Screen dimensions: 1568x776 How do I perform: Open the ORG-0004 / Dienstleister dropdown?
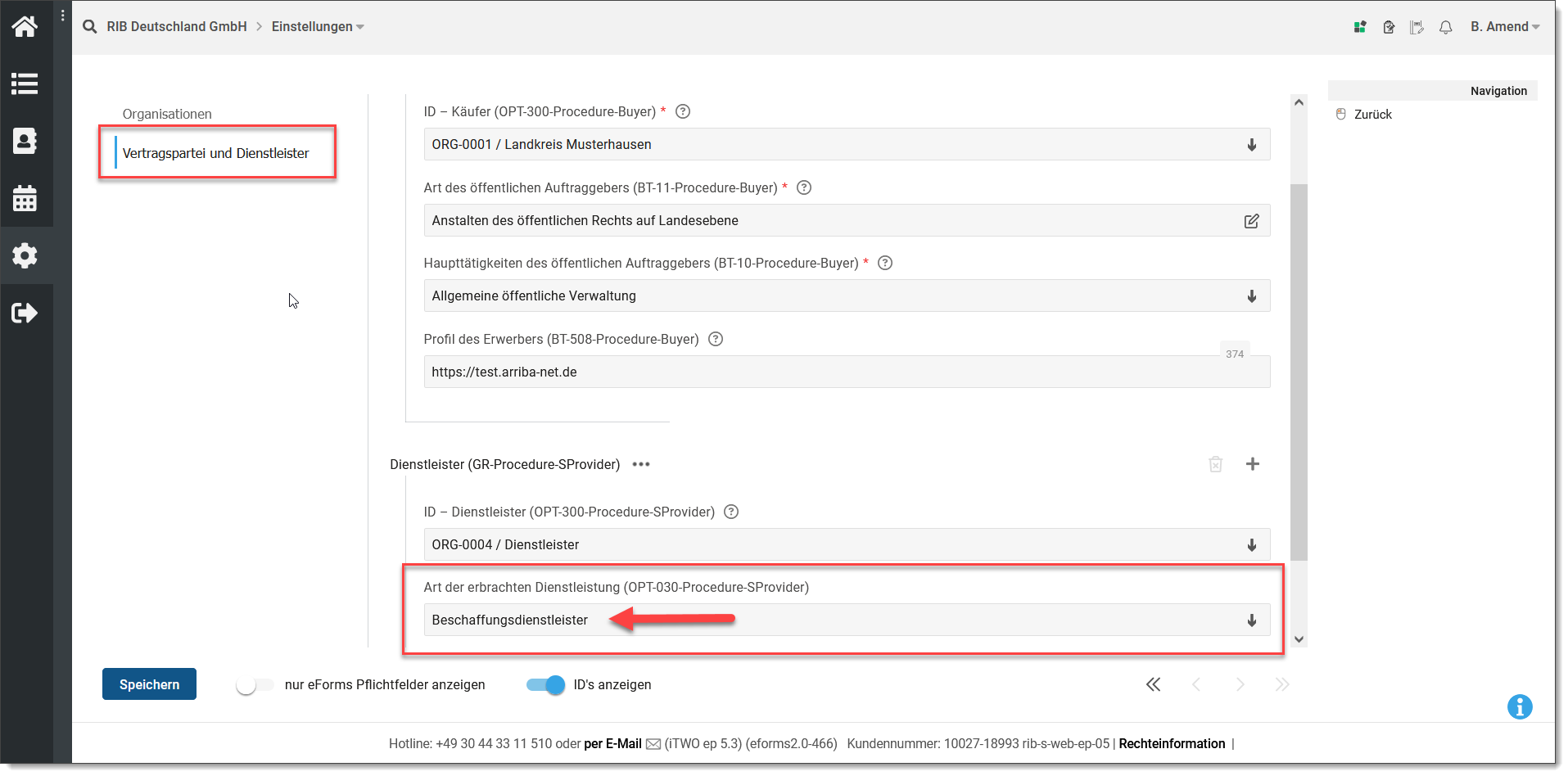(x=847, y=544)
